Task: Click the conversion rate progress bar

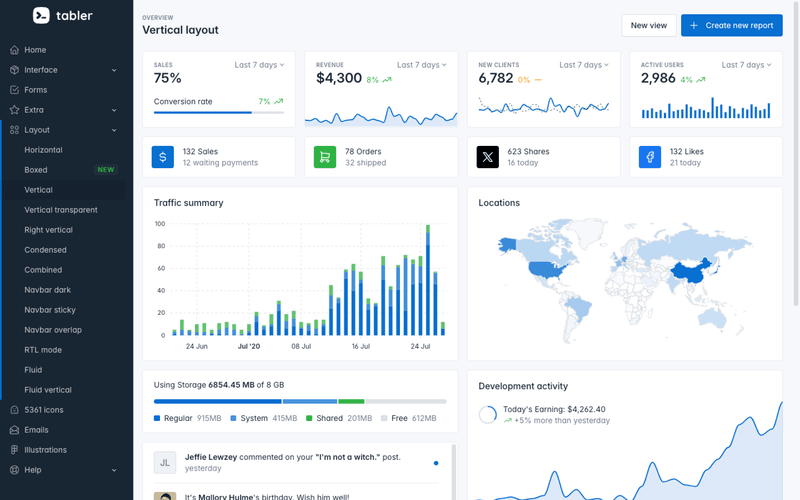Action: (x=218, y=112)
